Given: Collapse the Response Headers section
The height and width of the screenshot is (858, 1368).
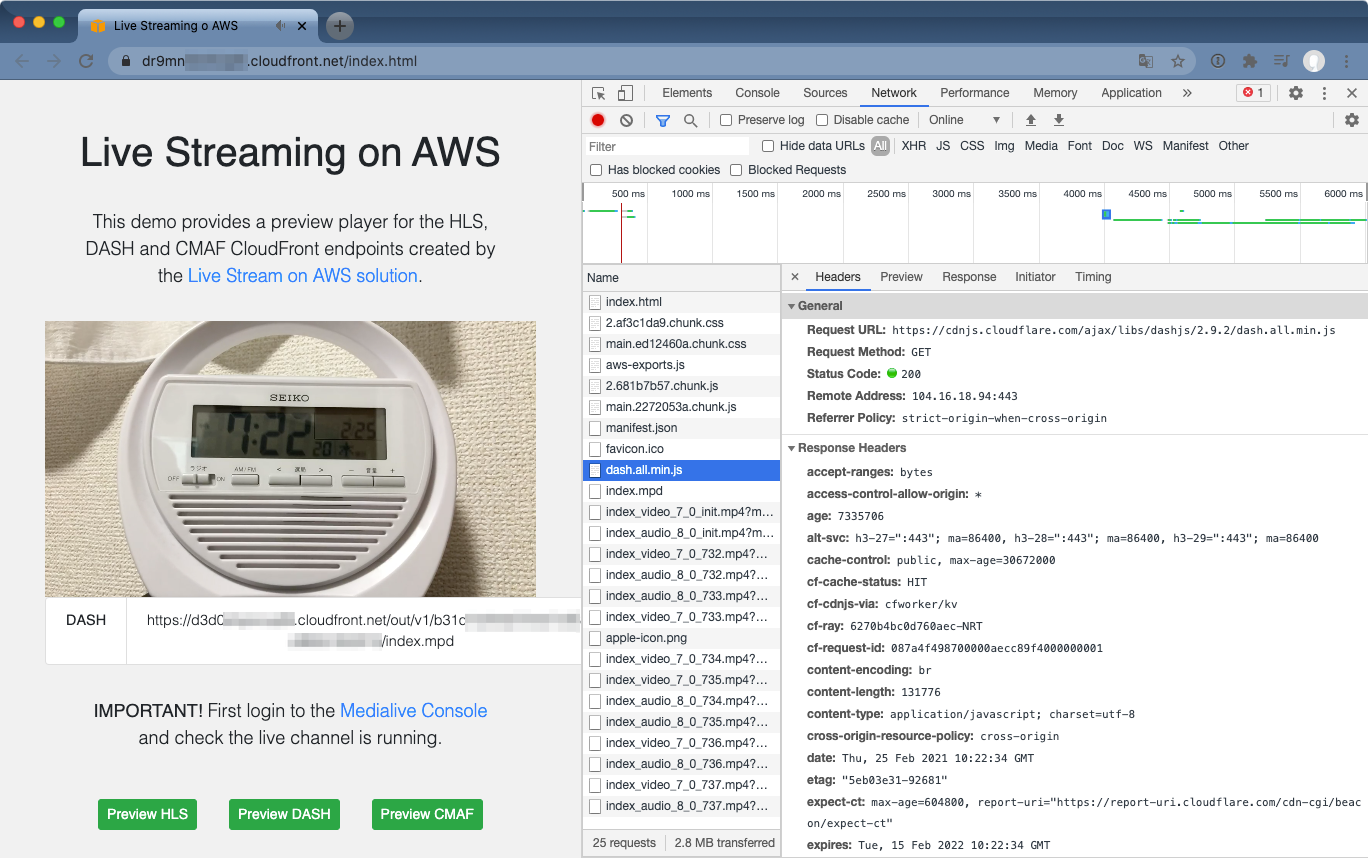Looking at the screenshot, I should (x=791, y=448).
